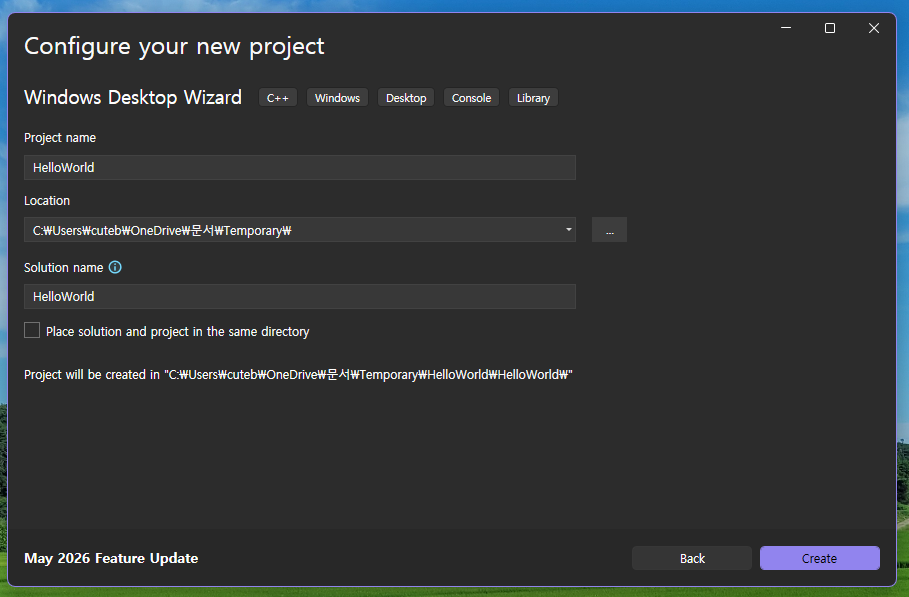Click the 'Project name' label
The image size is (909, 597).
60,138
